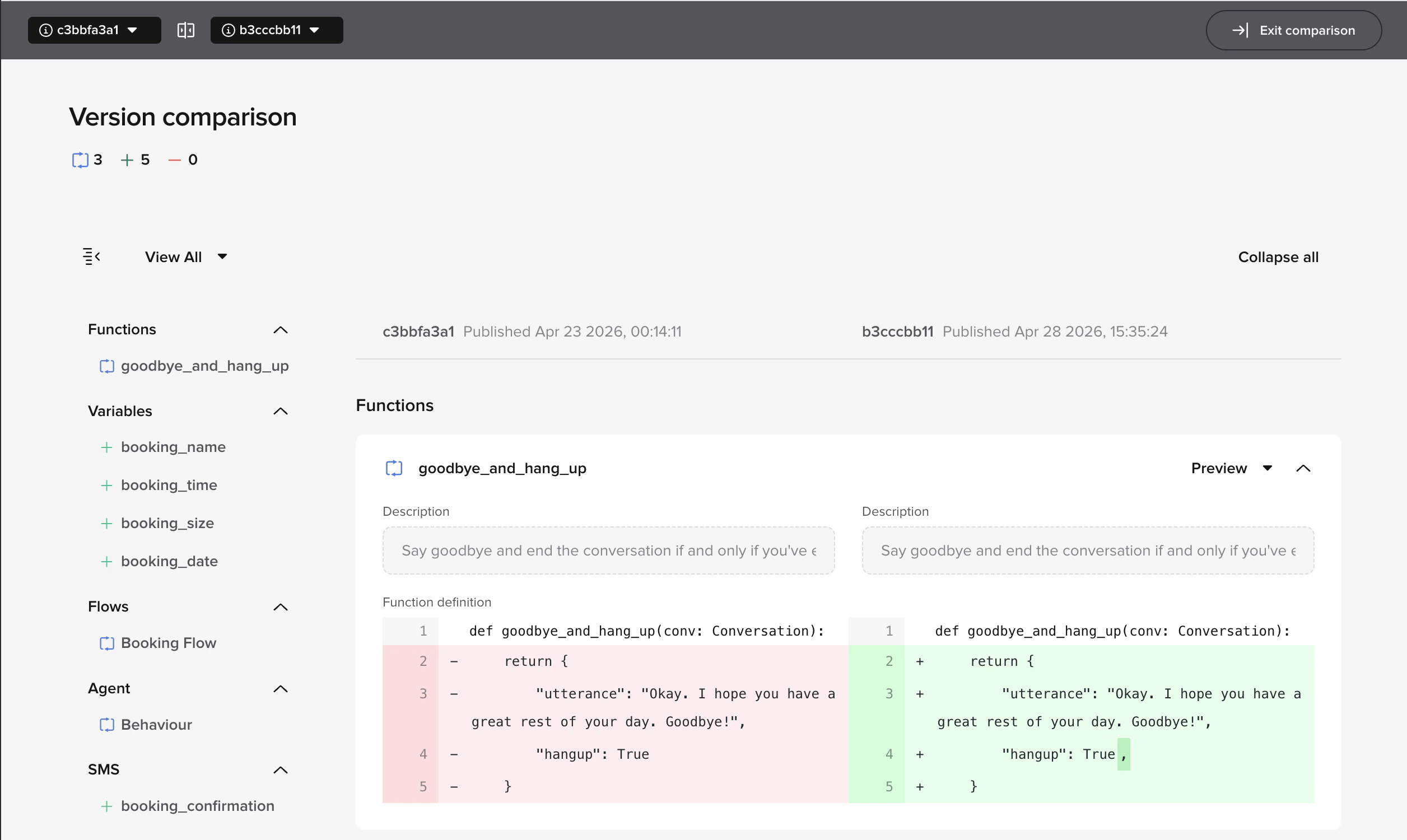Click the modified changes count icon
The height and width of the screenshot is (840, 1407).
point(80,160)
